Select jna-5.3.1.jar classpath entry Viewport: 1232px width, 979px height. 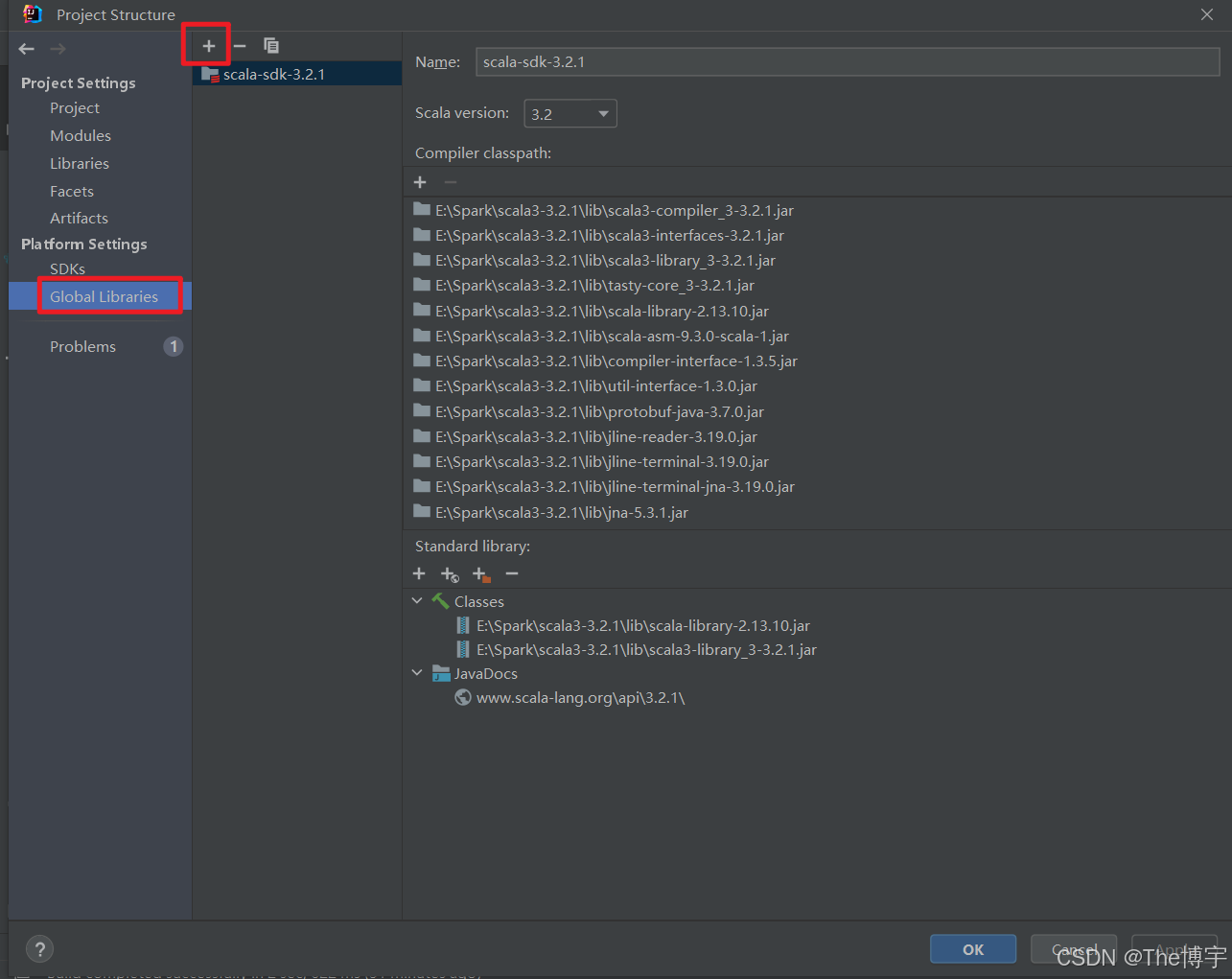561,513
